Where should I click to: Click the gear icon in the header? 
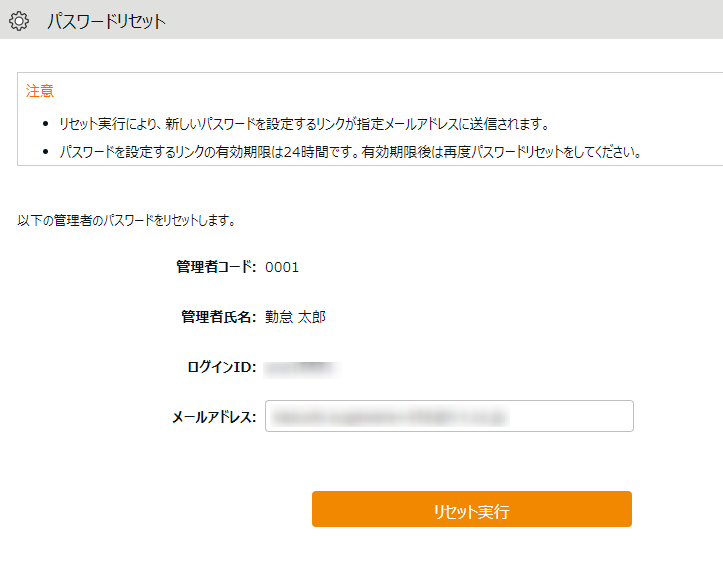[x=18, y=20]
